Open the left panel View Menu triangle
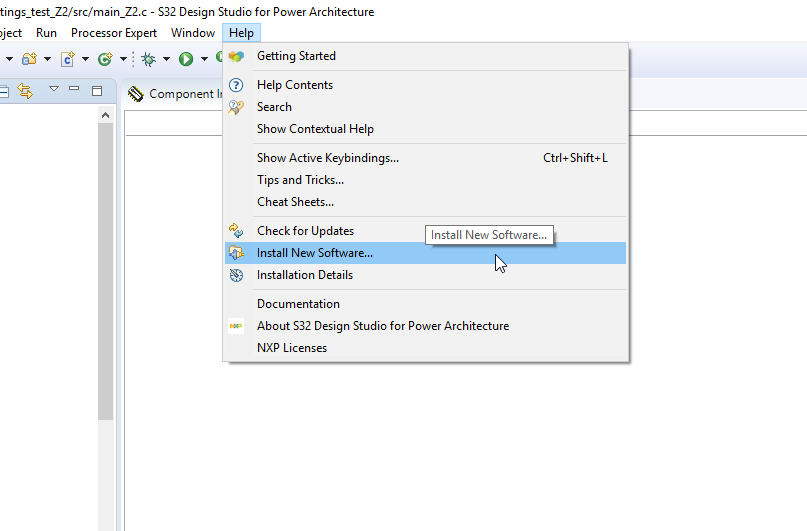The image size is (807, 531). tap(54, 91)
